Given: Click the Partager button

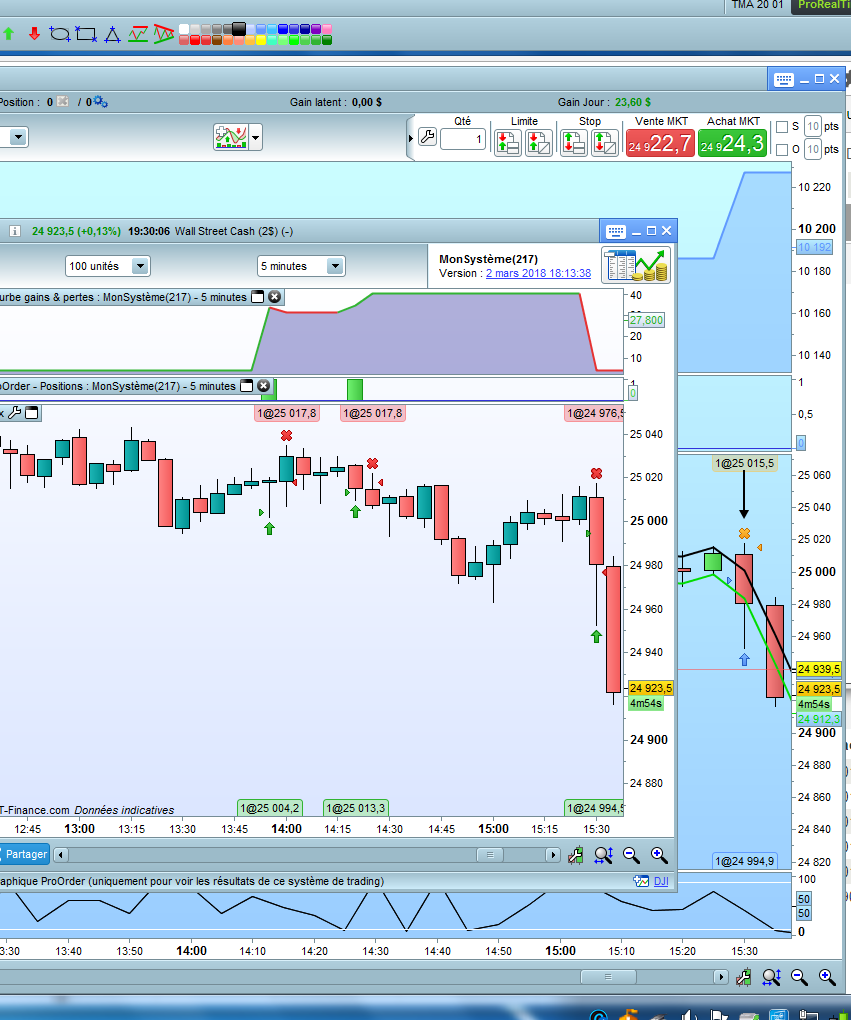Looking at the screenshot, I should pos(25,854).
